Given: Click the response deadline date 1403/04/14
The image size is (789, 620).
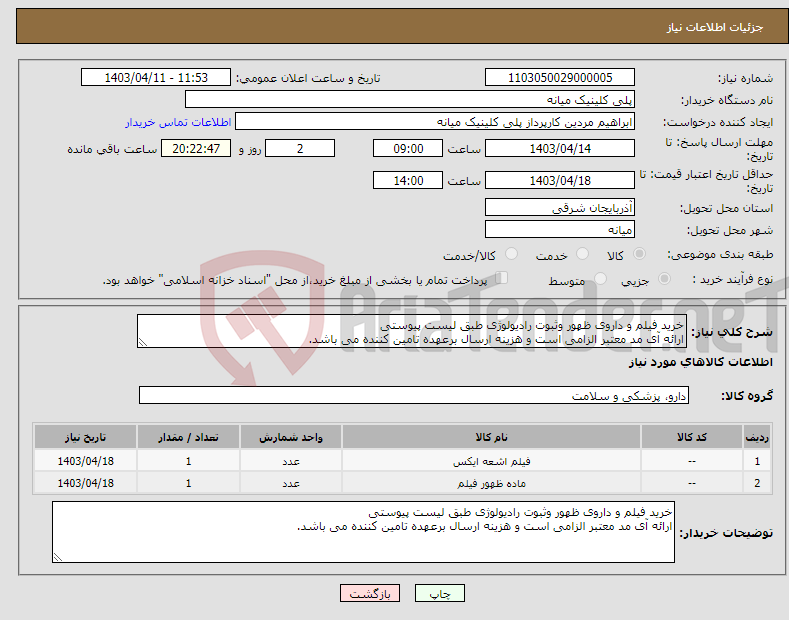Looking at the screenshot, I should [560, 148].
